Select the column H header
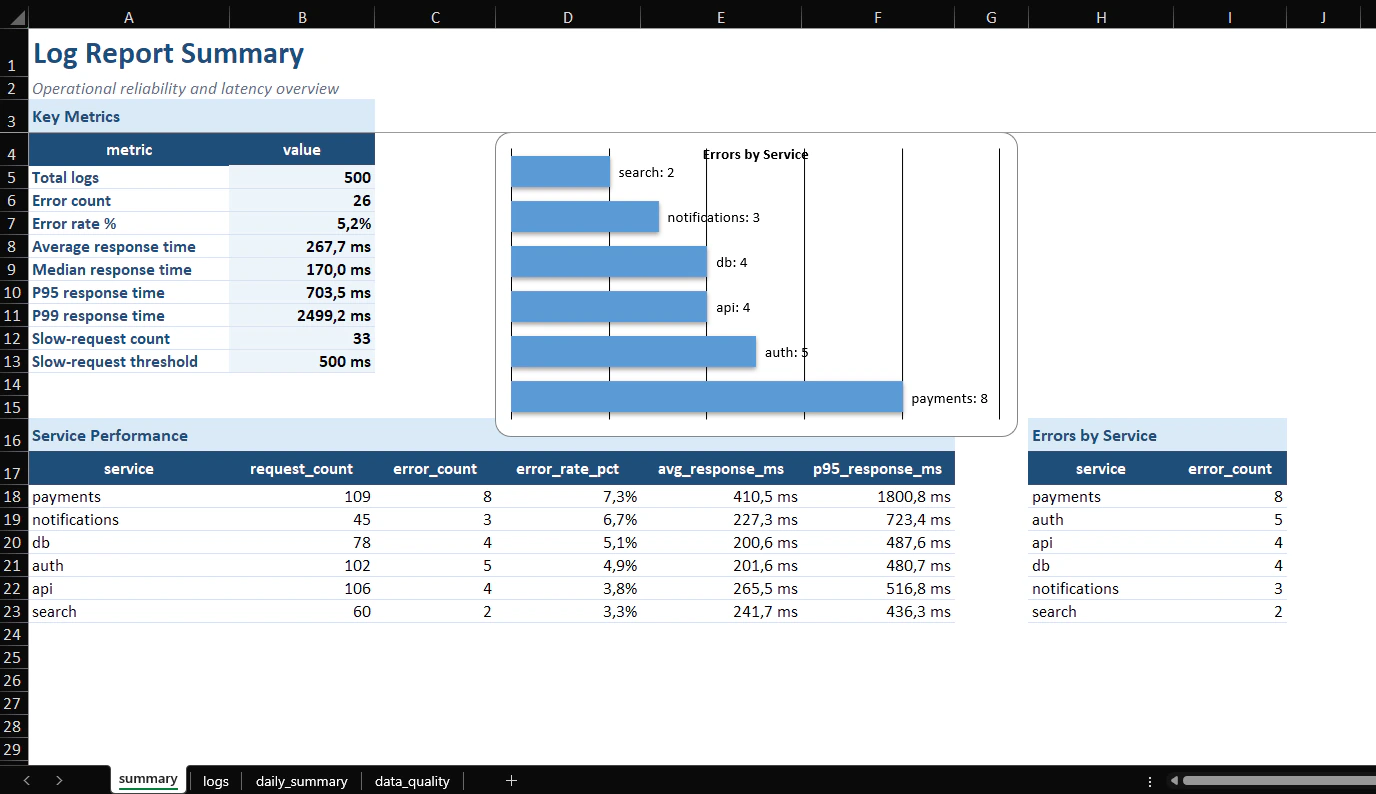Image resolution: width=1376 pixels, height=794 pixels. (1101, 18)
